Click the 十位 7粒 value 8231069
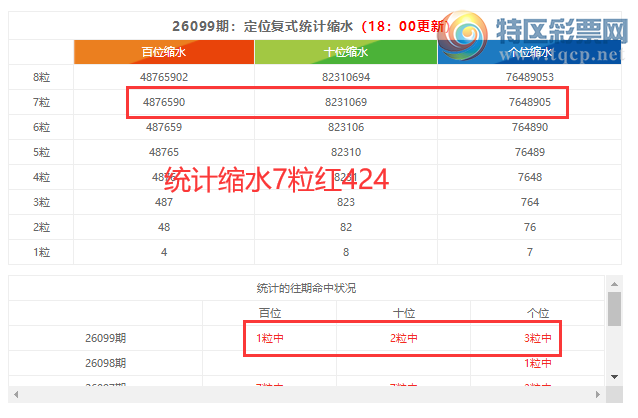 [346, 102]
